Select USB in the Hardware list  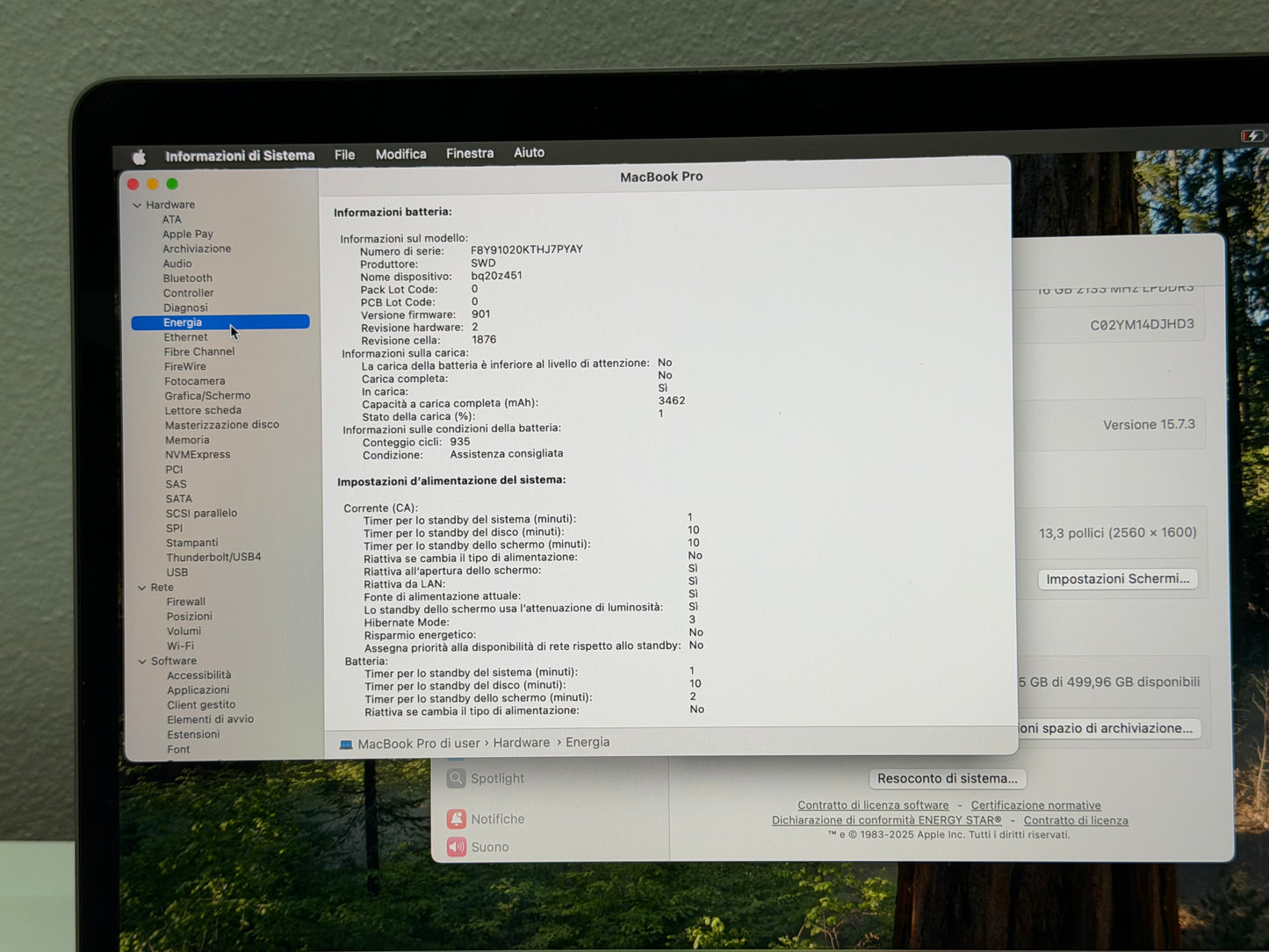tap(177, 573)
